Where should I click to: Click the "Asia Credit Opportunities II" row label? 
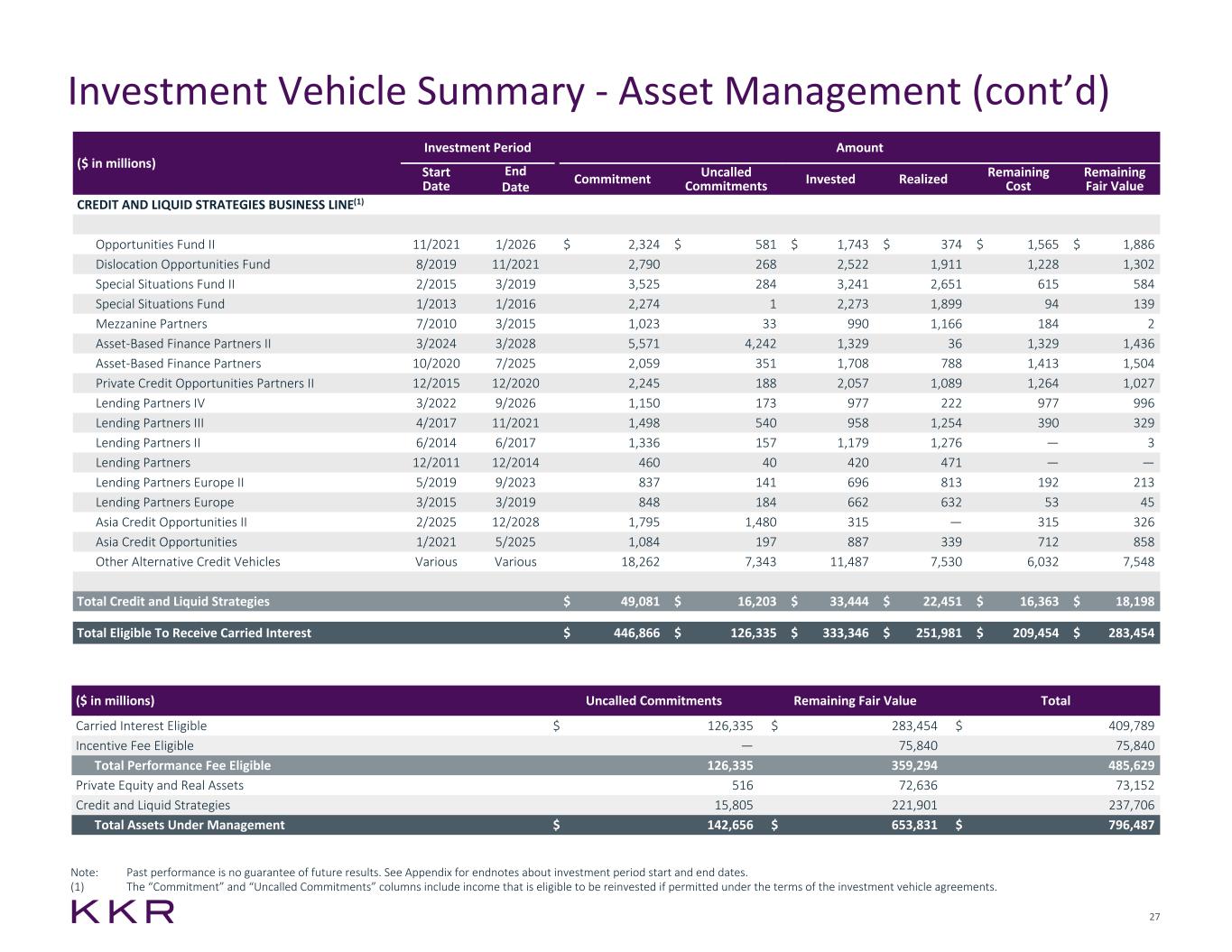tap(171, 522)
